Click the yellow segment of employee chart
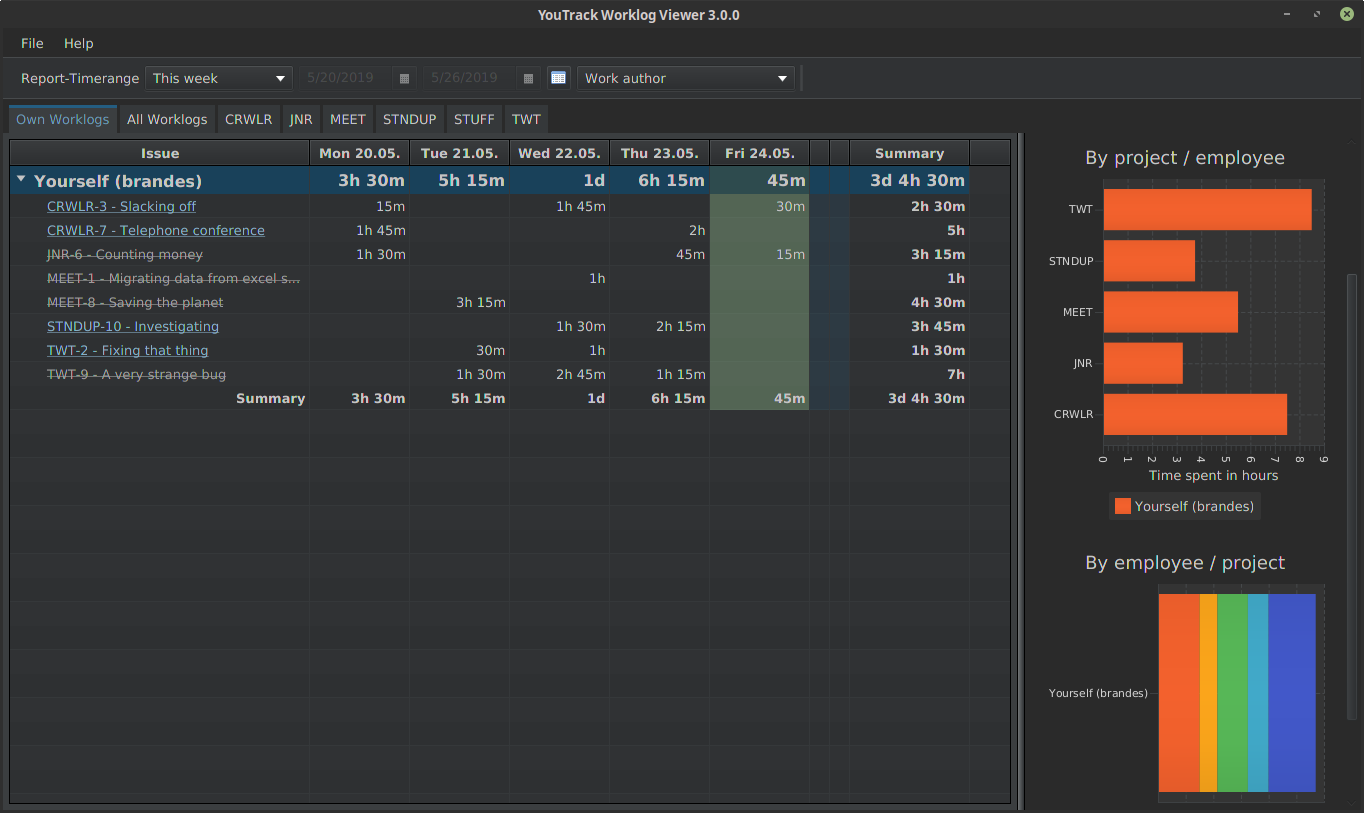This screenshot has height=813, width=1364. click(x=1208, y=693)
